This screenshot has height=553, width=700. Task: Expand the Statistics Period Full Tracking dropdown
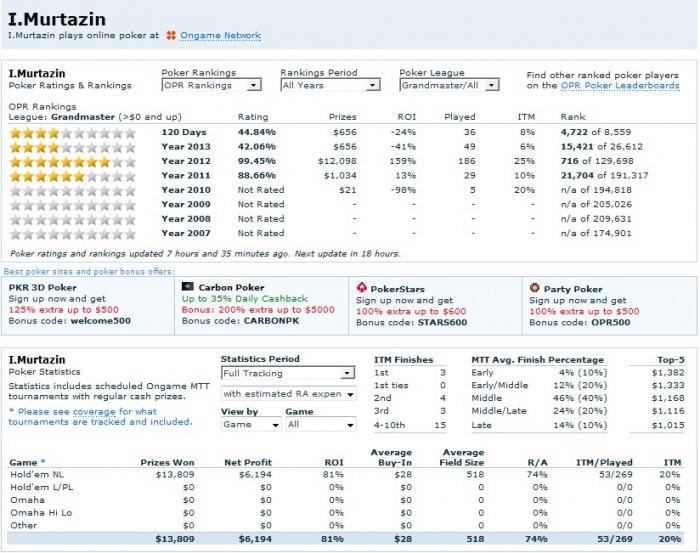288,373
